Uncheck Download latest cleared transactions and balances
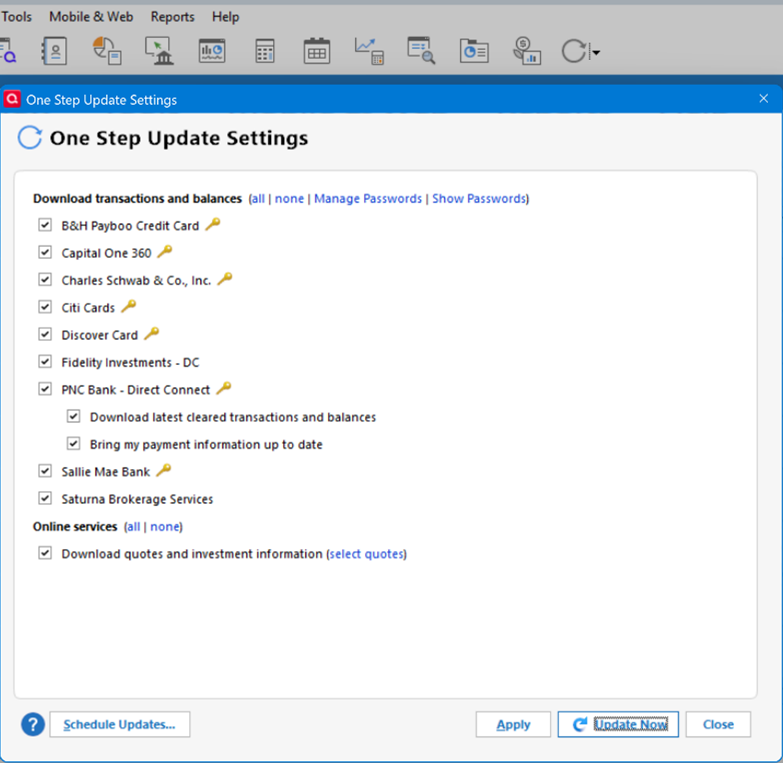 pyautogui.click(x=73, y=416)
